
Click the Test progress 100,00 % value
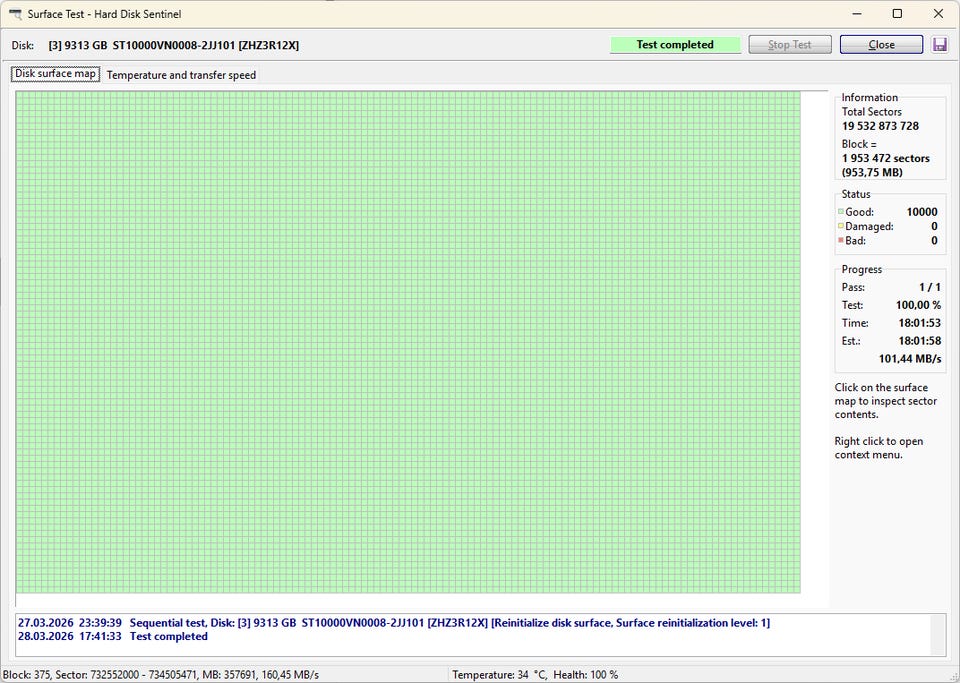point(918,305)
